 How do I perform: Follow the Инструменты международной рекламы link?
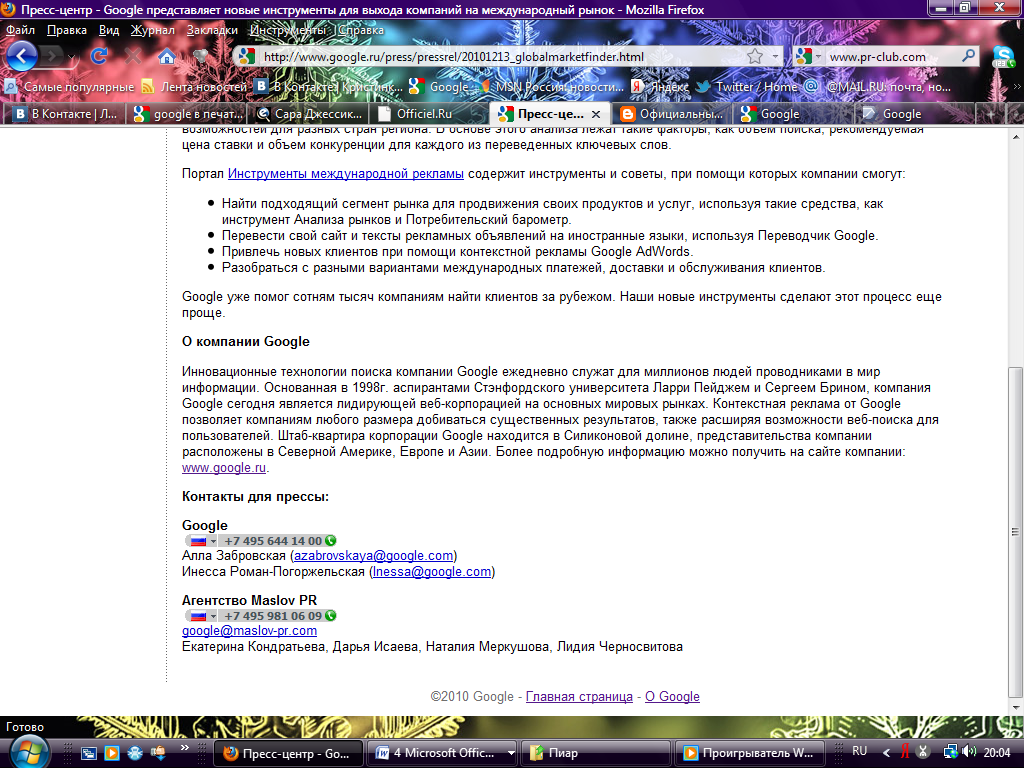coord(345,174)
